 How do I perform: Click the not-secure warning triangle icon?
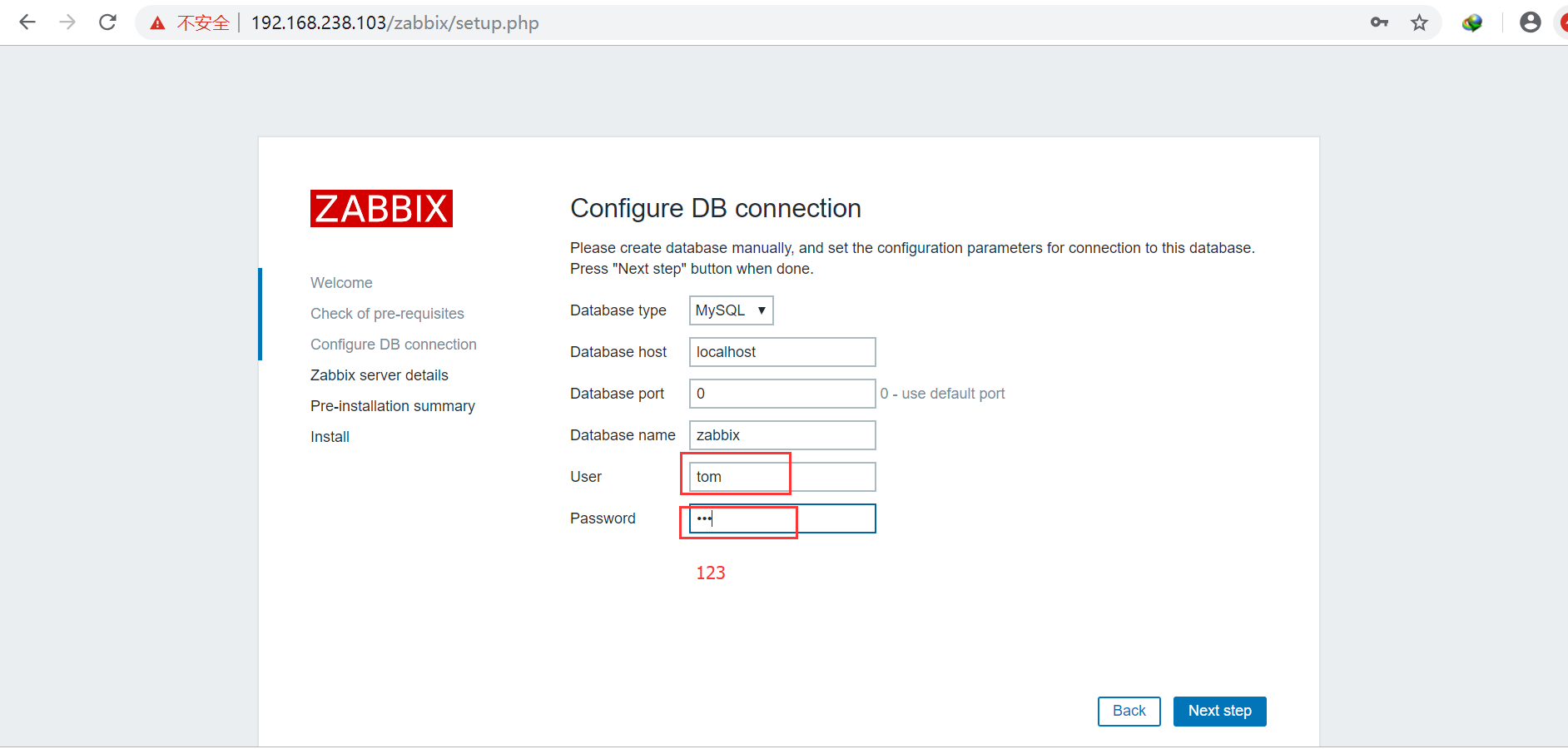click(157, 23)
